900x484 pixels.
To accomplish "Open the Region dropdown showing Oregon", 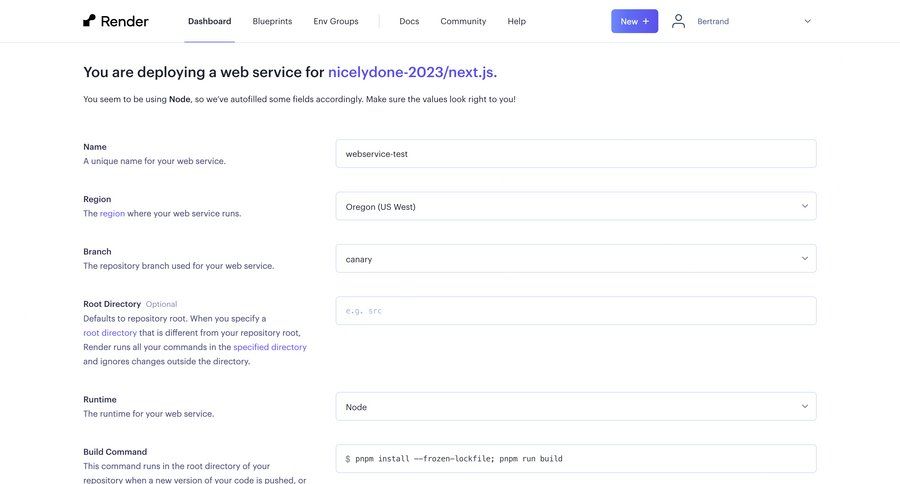I will [575, 207].
